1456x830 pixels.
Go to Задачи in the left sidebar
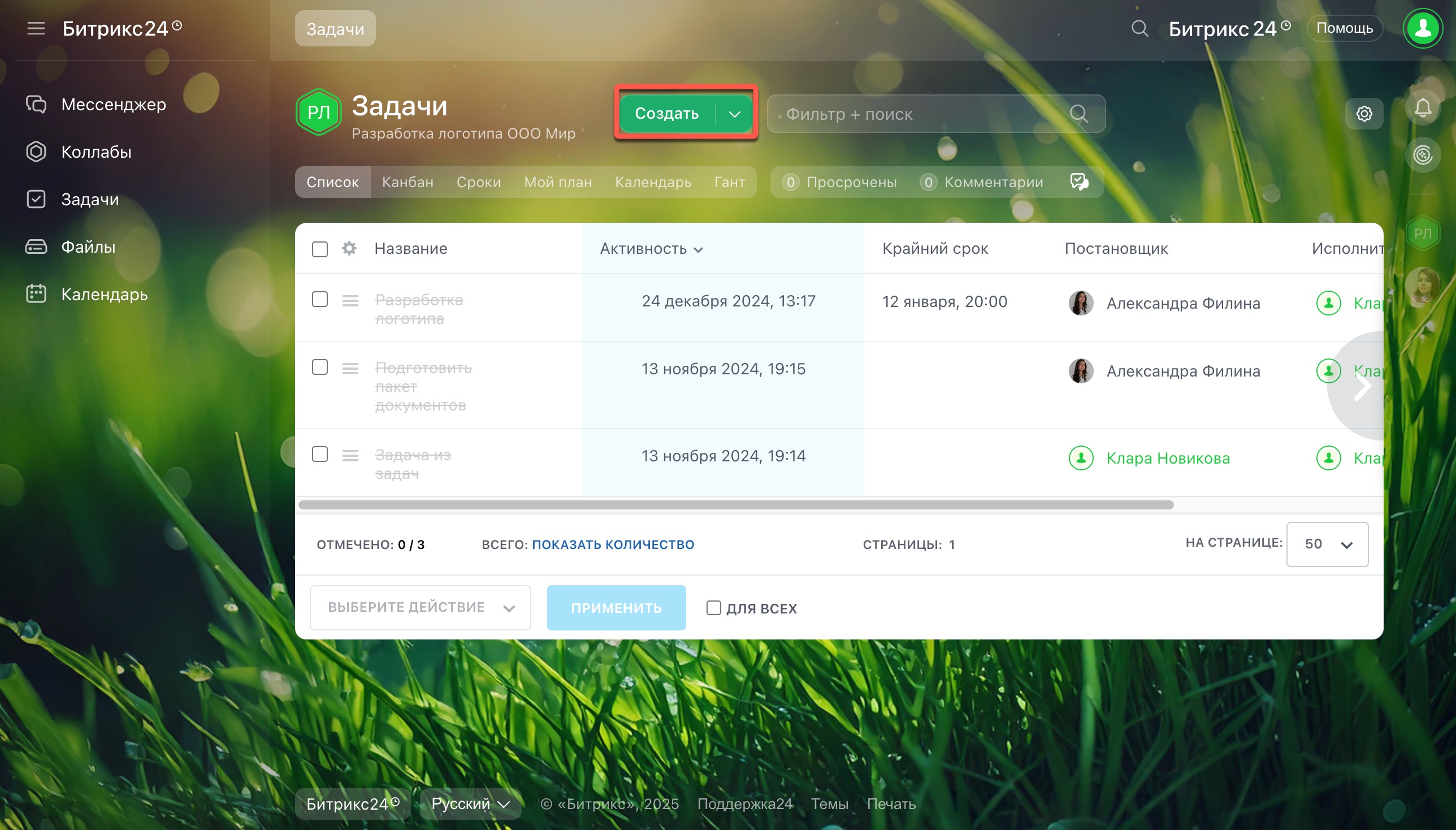click(72, 200)
